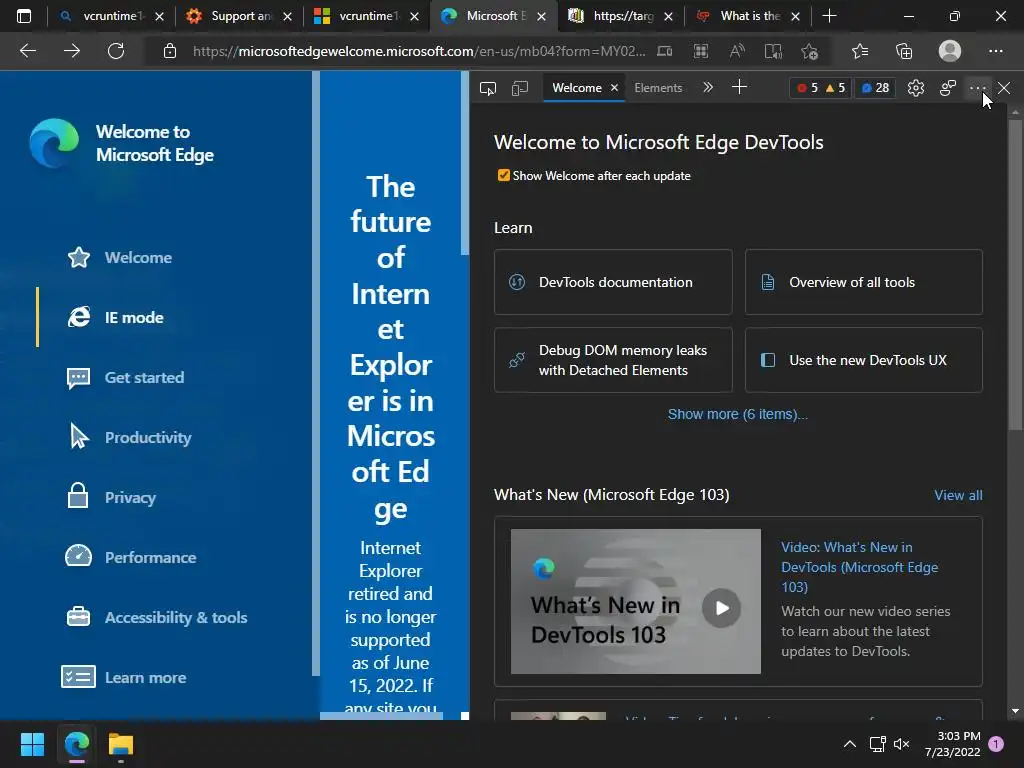Open Debug DOM memory leaks card

point(613,360)
